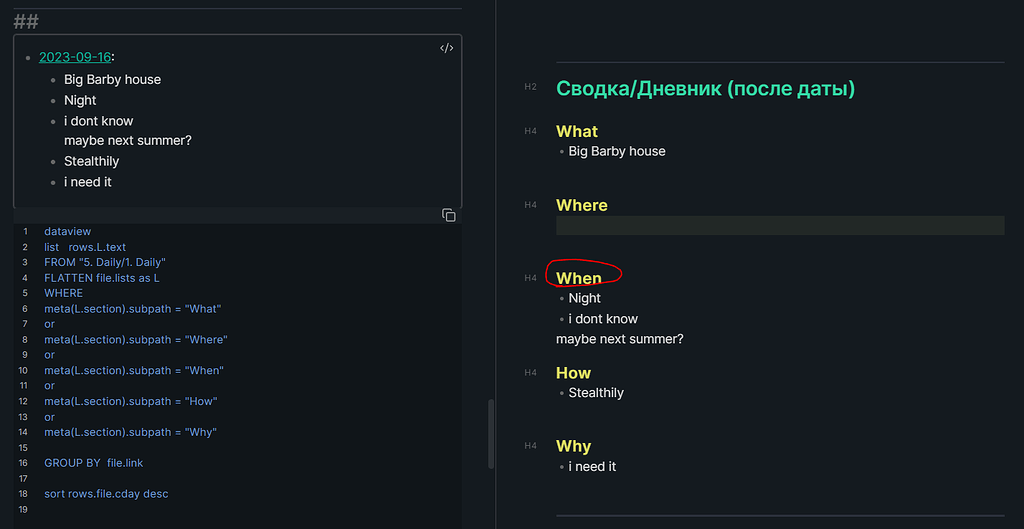Copy the dataview code with copy icon

(x=449, y=216)
